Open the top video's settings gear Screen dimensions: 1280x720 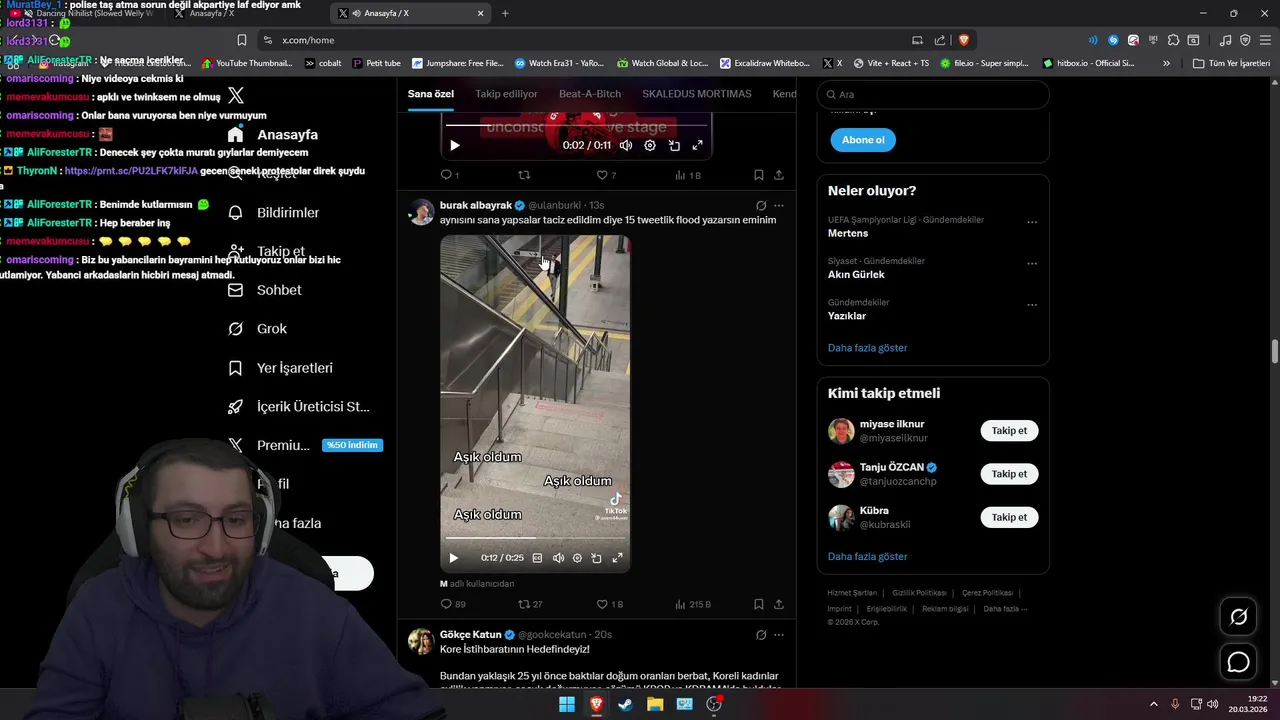650,145
